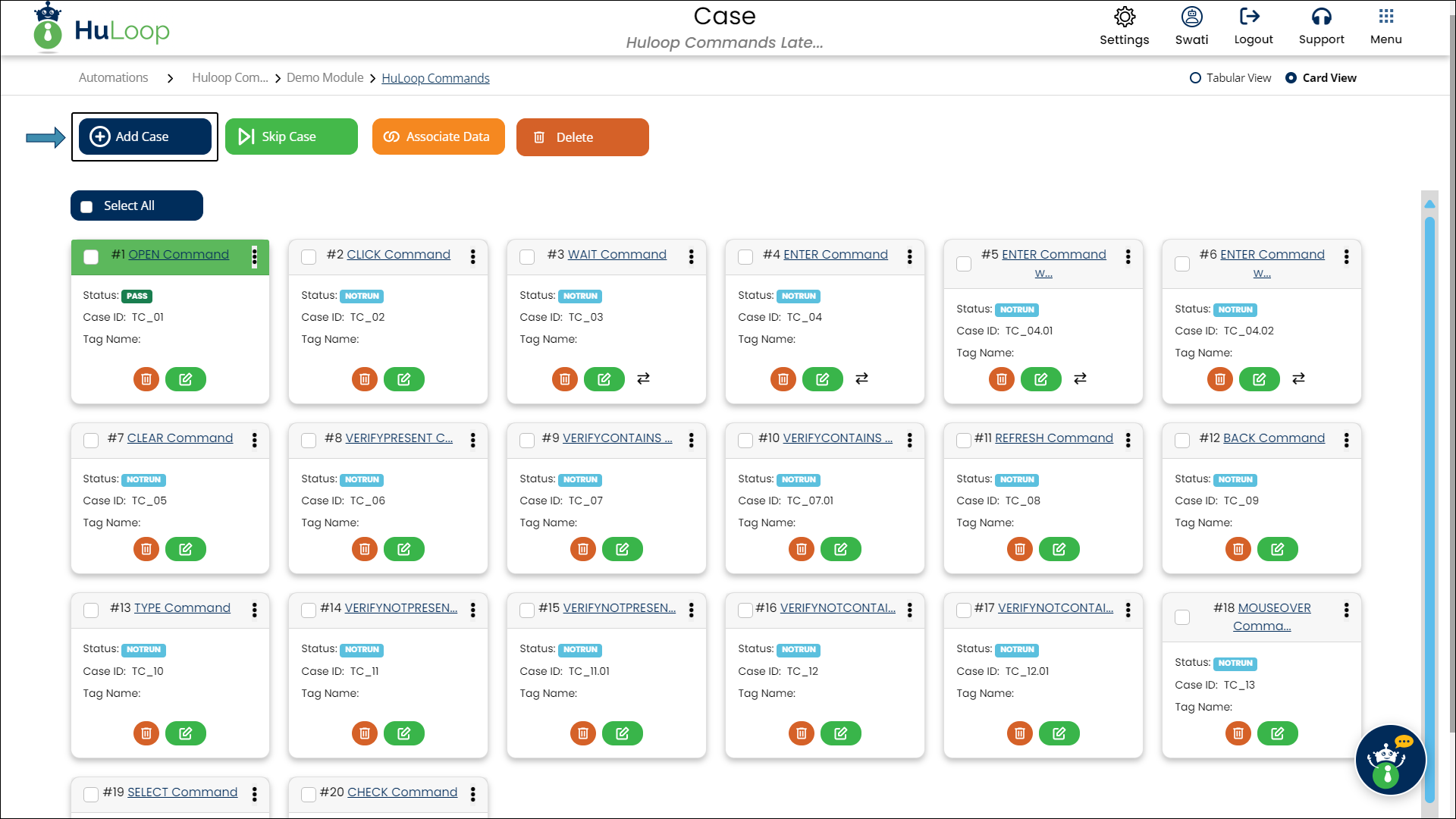Open the chatbot assistant icon

[1390, 759]
